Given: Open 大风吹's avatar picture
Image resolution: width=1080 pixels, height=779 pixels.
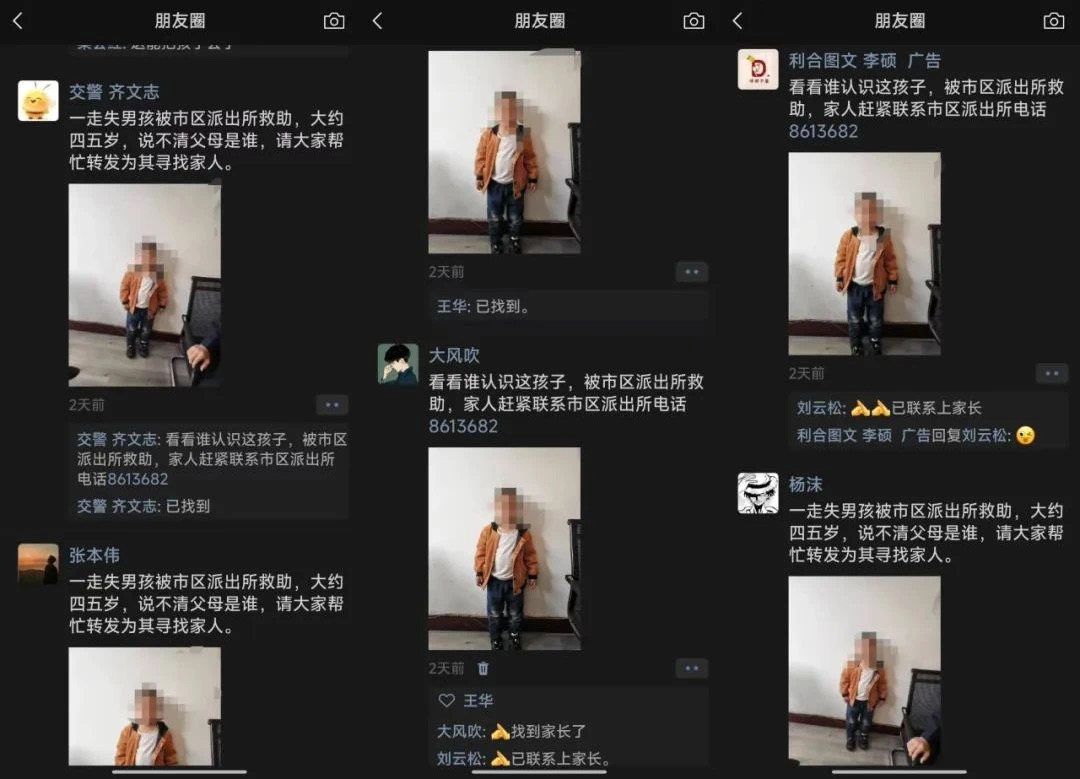Looking at the screenshot, I should pos(398,364).
